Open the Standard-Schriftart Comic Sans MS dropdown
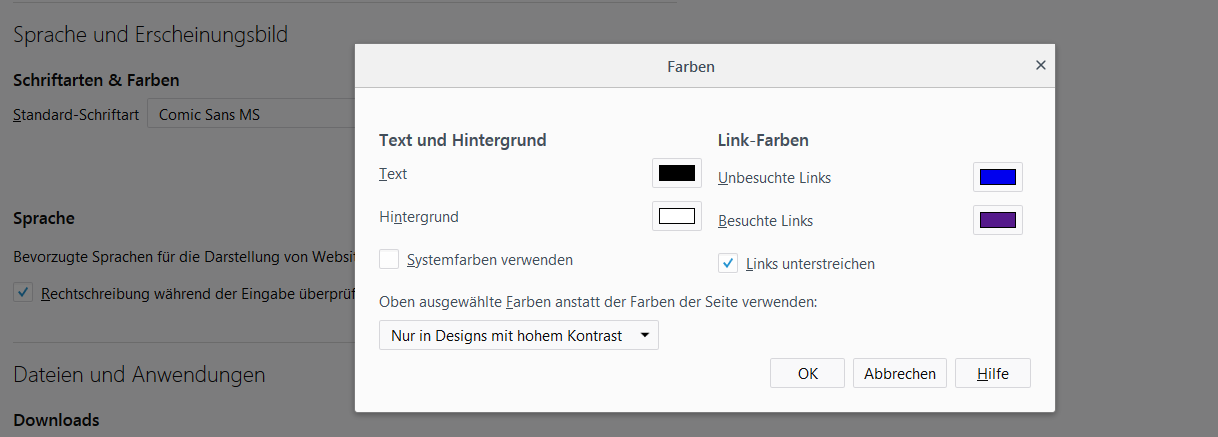Viewport: 1218px width, 437px height. coord(250,114)
